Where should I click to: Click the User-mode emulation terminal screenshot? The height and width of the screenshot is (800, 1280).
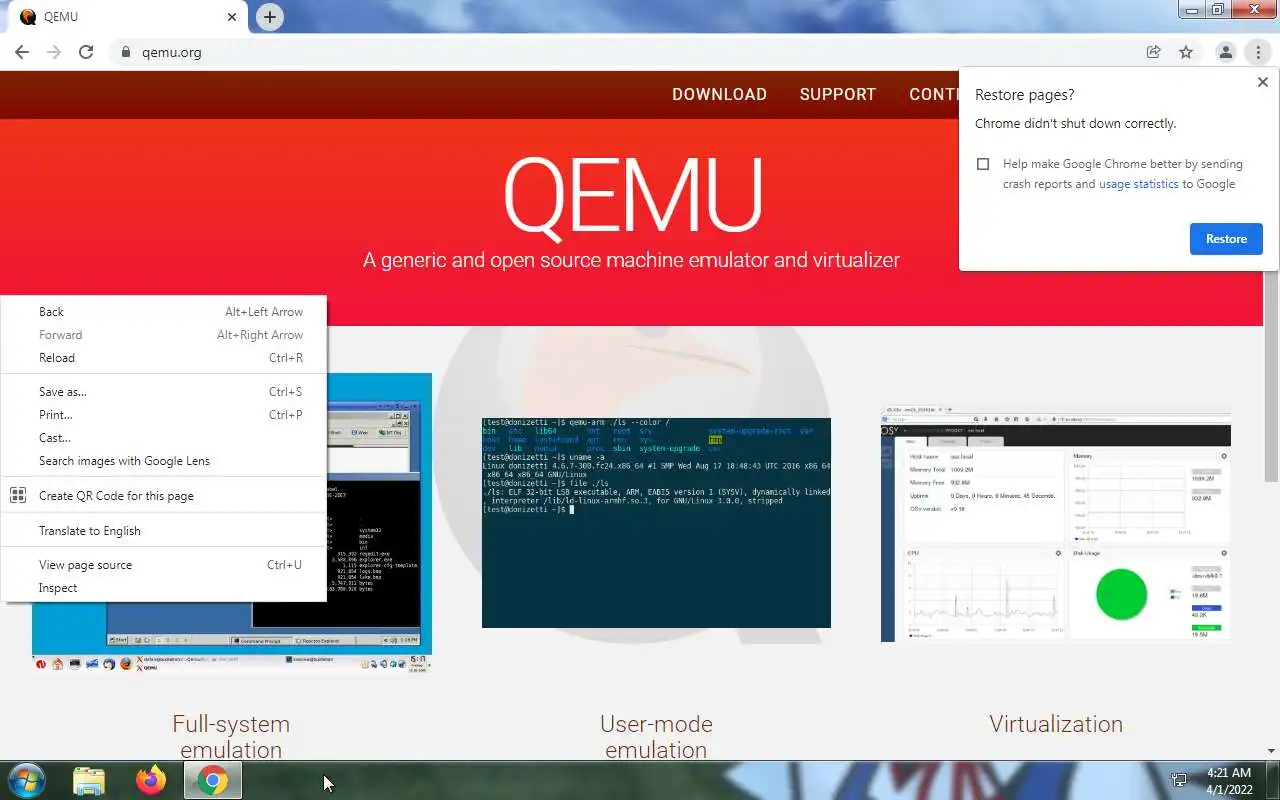click(656, 523)
